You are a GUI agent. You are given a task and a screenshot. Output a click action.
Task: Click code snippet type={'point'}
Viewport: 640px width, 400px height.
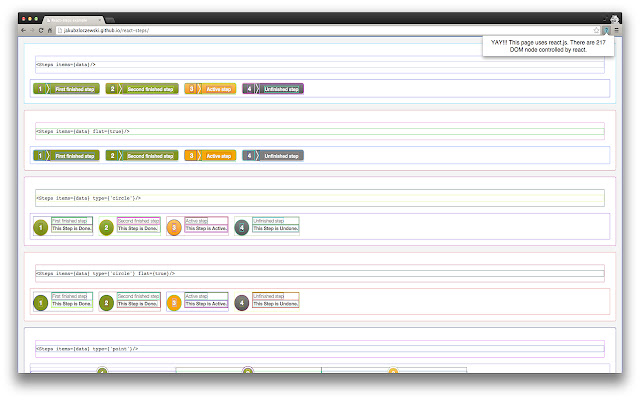point(87,349)
